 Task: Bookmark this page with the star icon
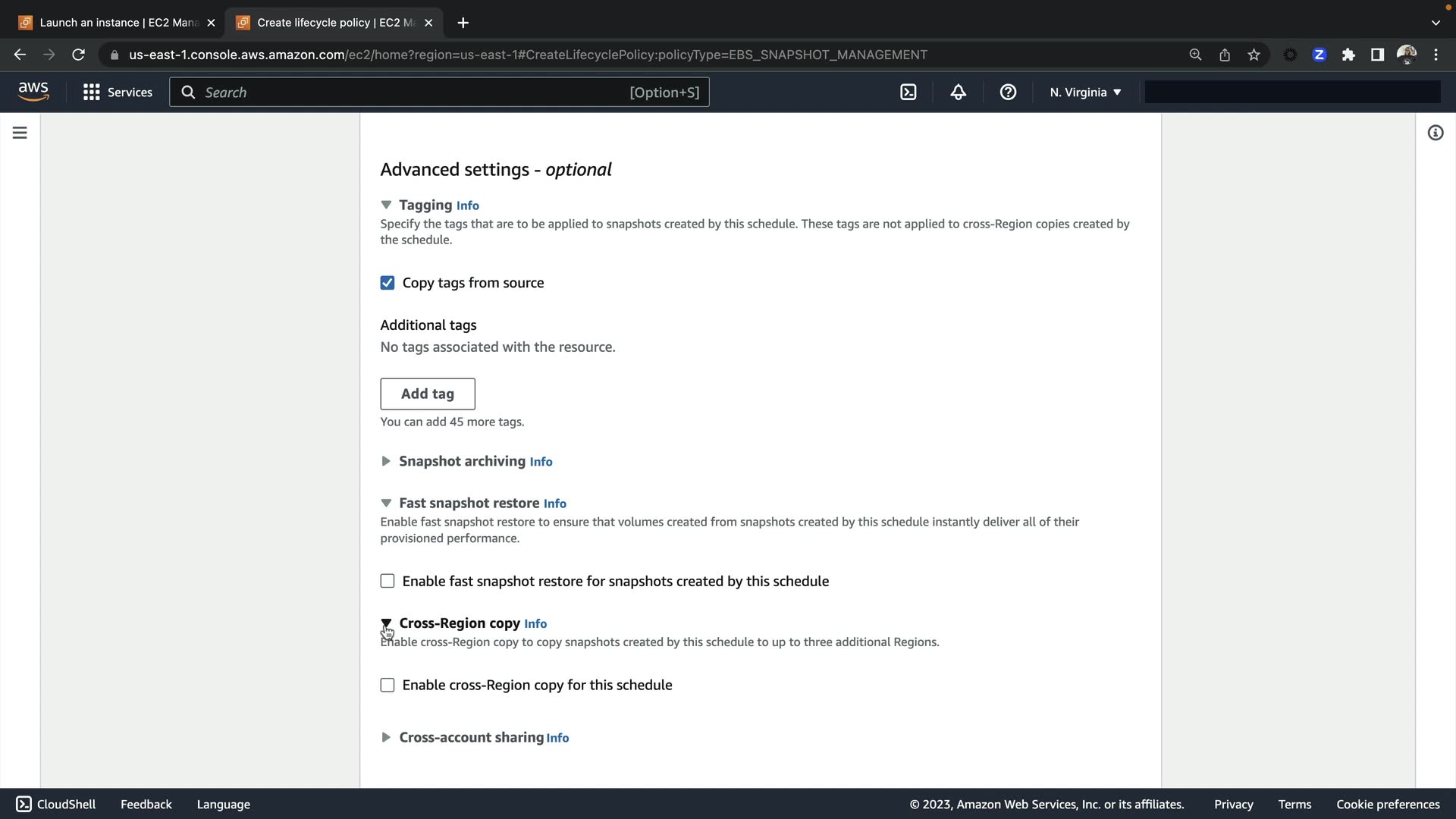pyautogui.click(x=1254, y=55)
